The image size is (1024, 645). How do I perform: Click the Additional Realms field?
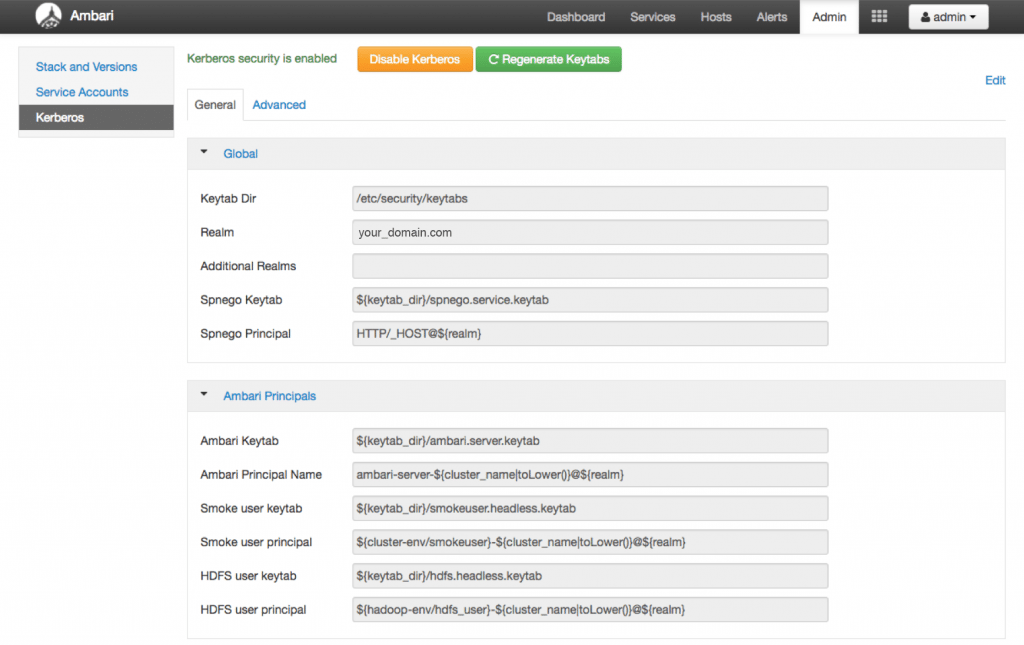tap(590, 266)
